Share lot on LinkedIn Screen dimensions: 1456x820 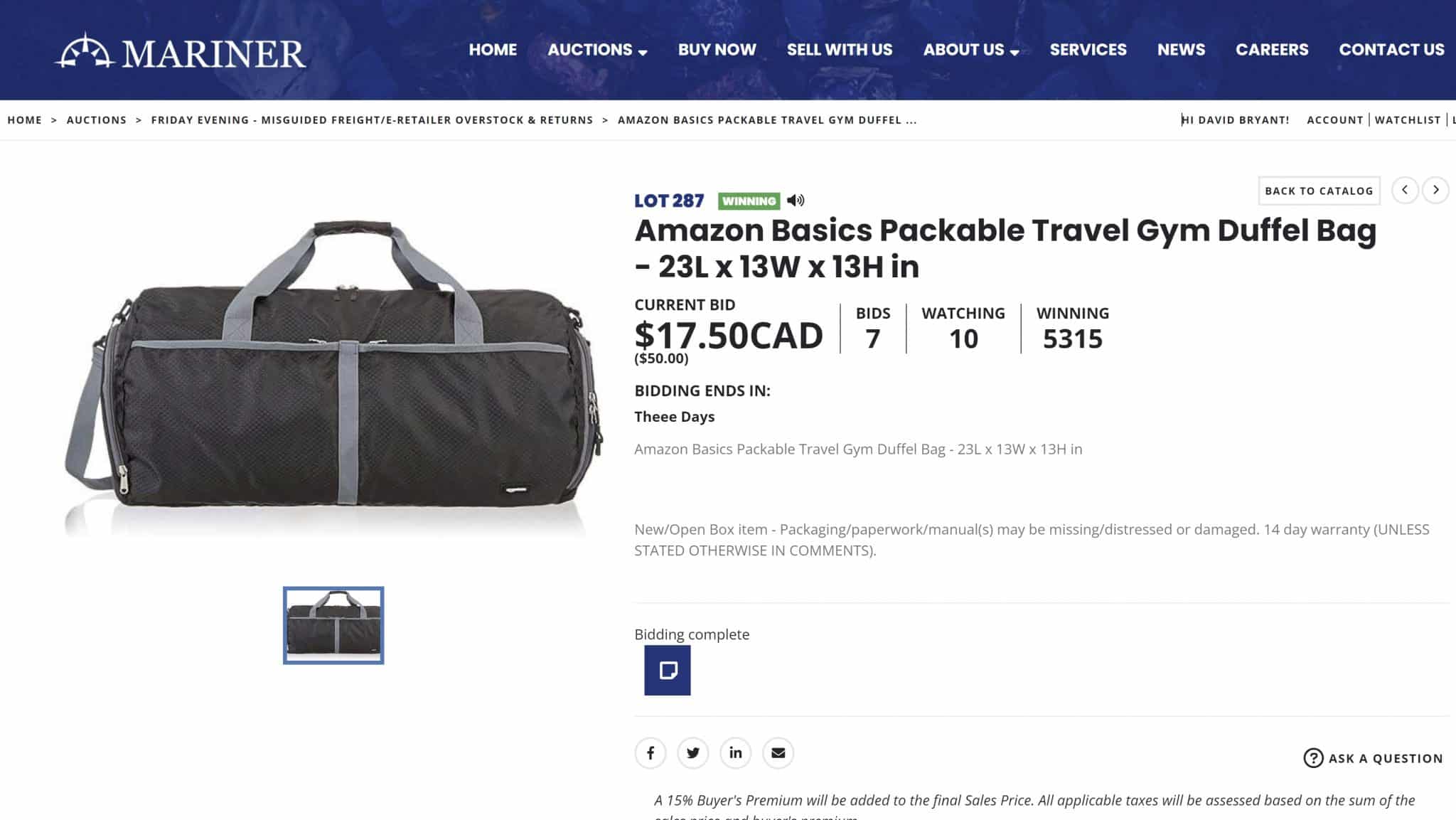click(x=736, y=752)
